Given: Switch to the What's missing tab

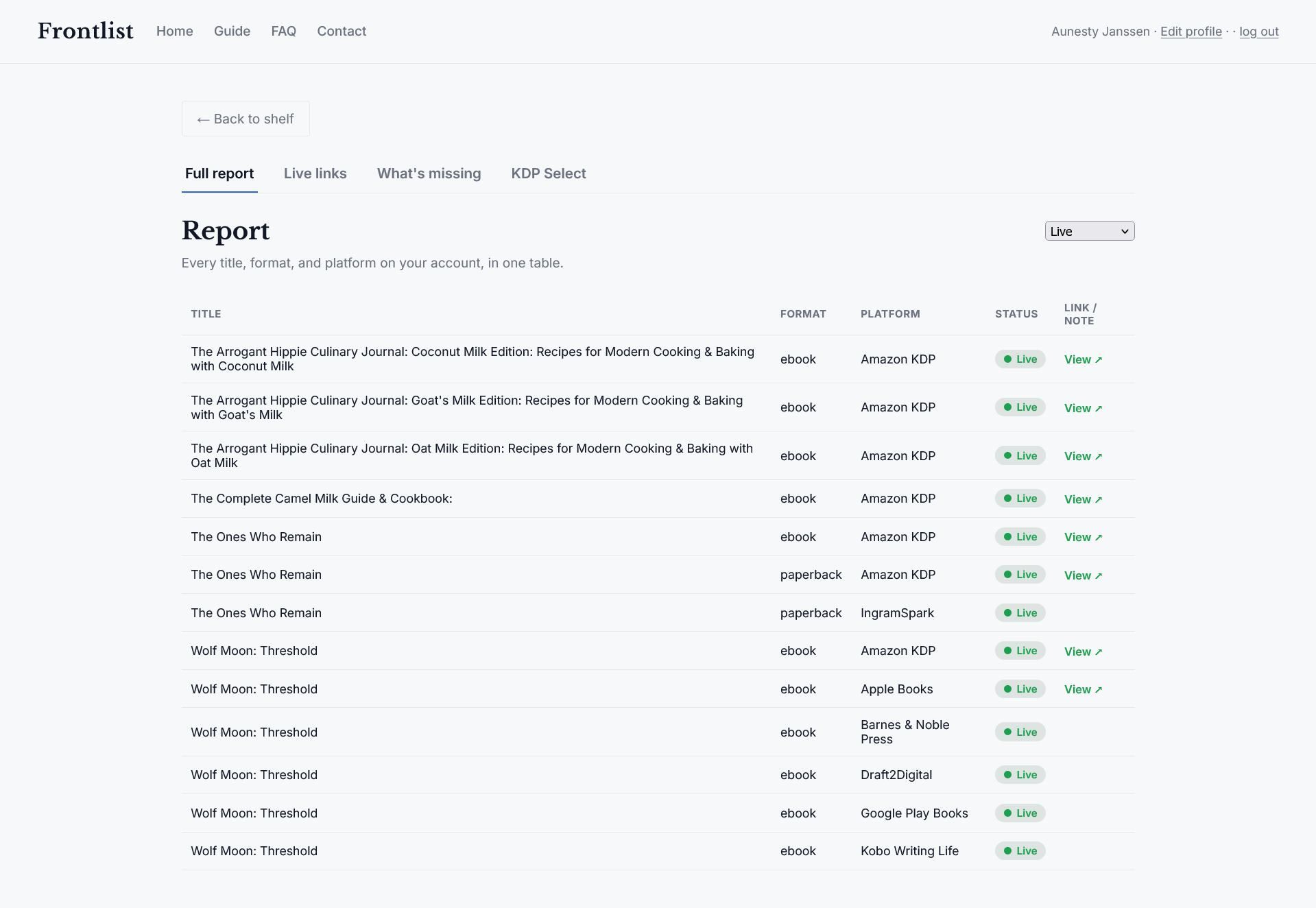Looking at the screenshot, I should tap(429, 174).
